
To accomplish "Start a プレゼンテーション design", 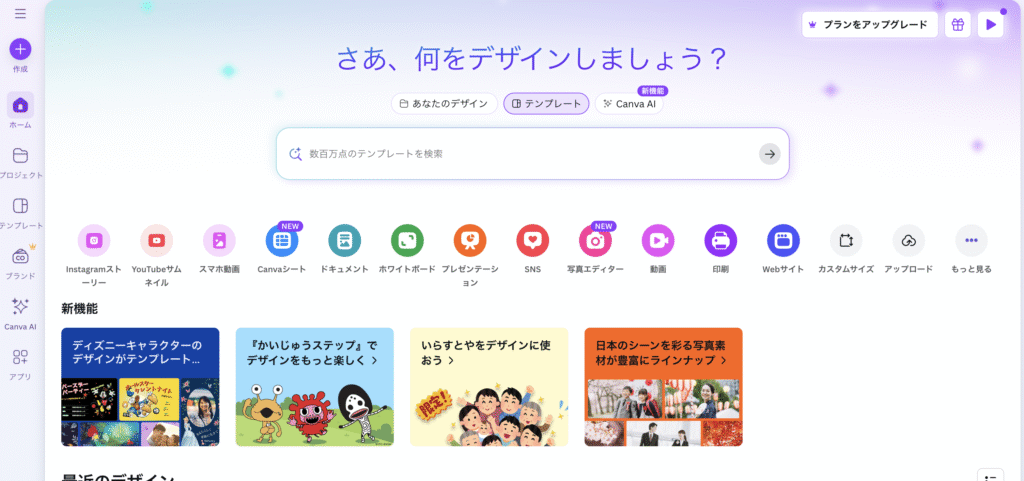I will coord(470,241).
